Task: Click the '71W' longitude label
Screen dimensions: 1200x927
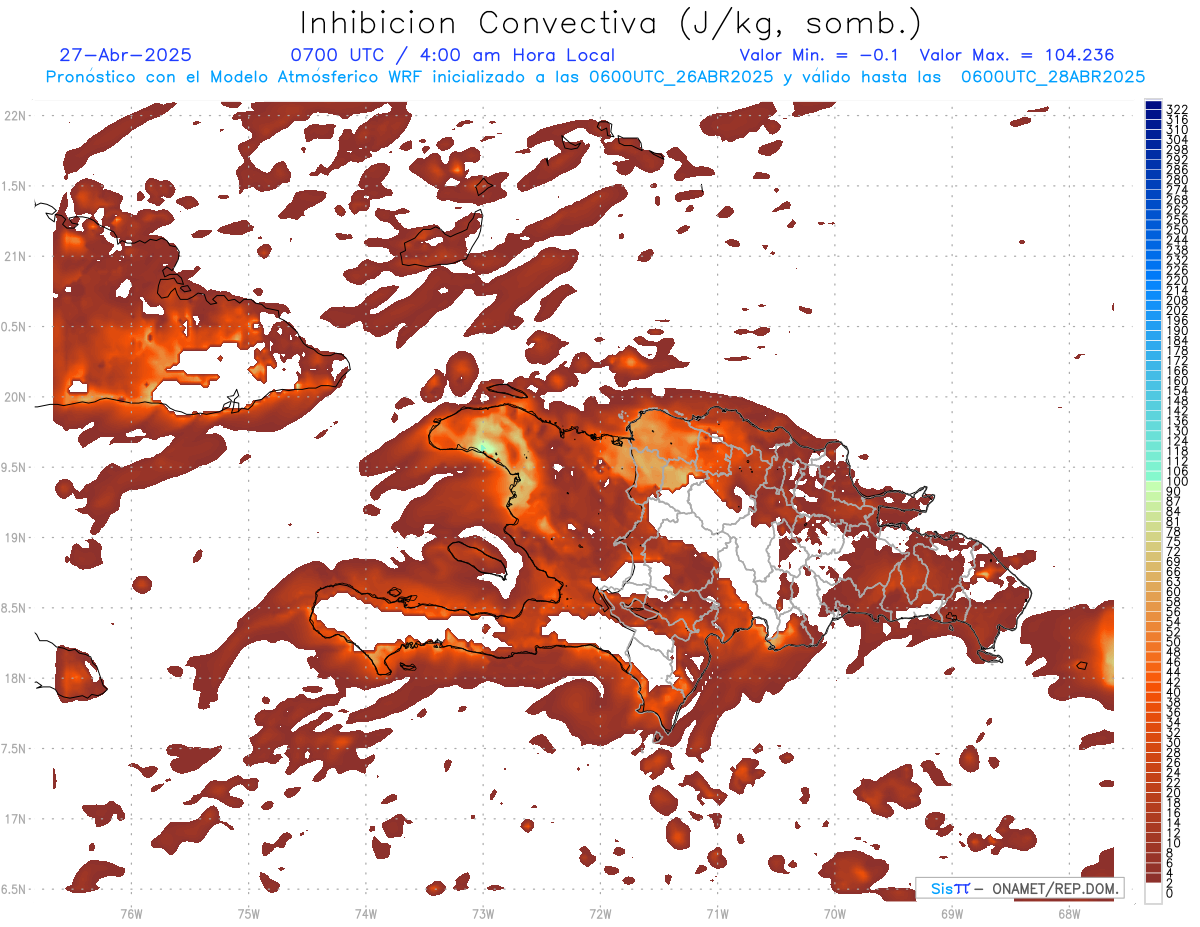Action: tap(717, 913)
